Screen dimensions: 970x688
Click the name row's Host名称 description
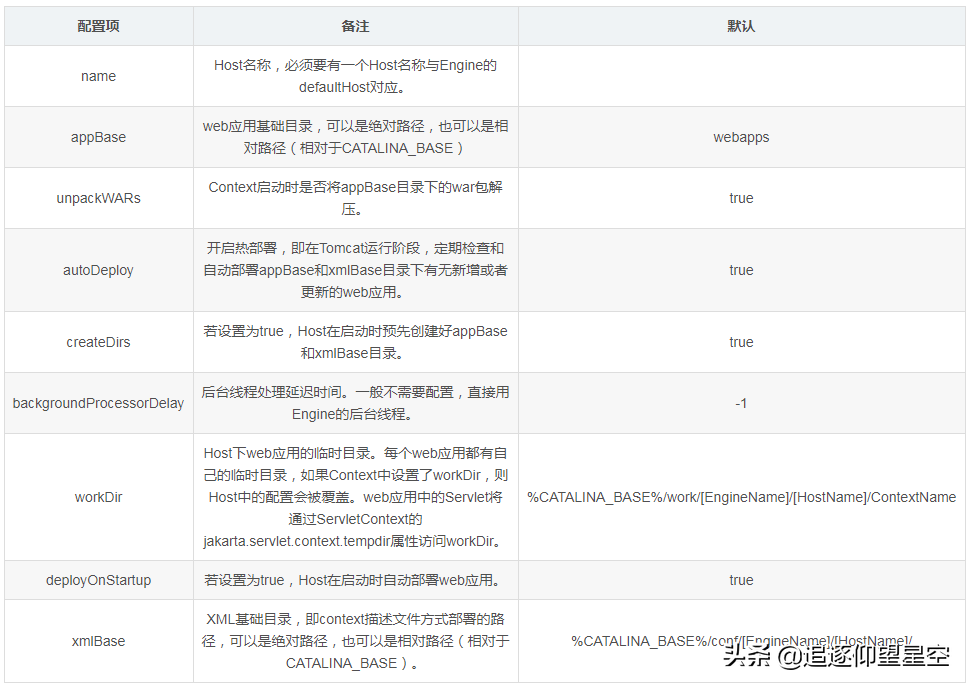(x=355, y=76)
